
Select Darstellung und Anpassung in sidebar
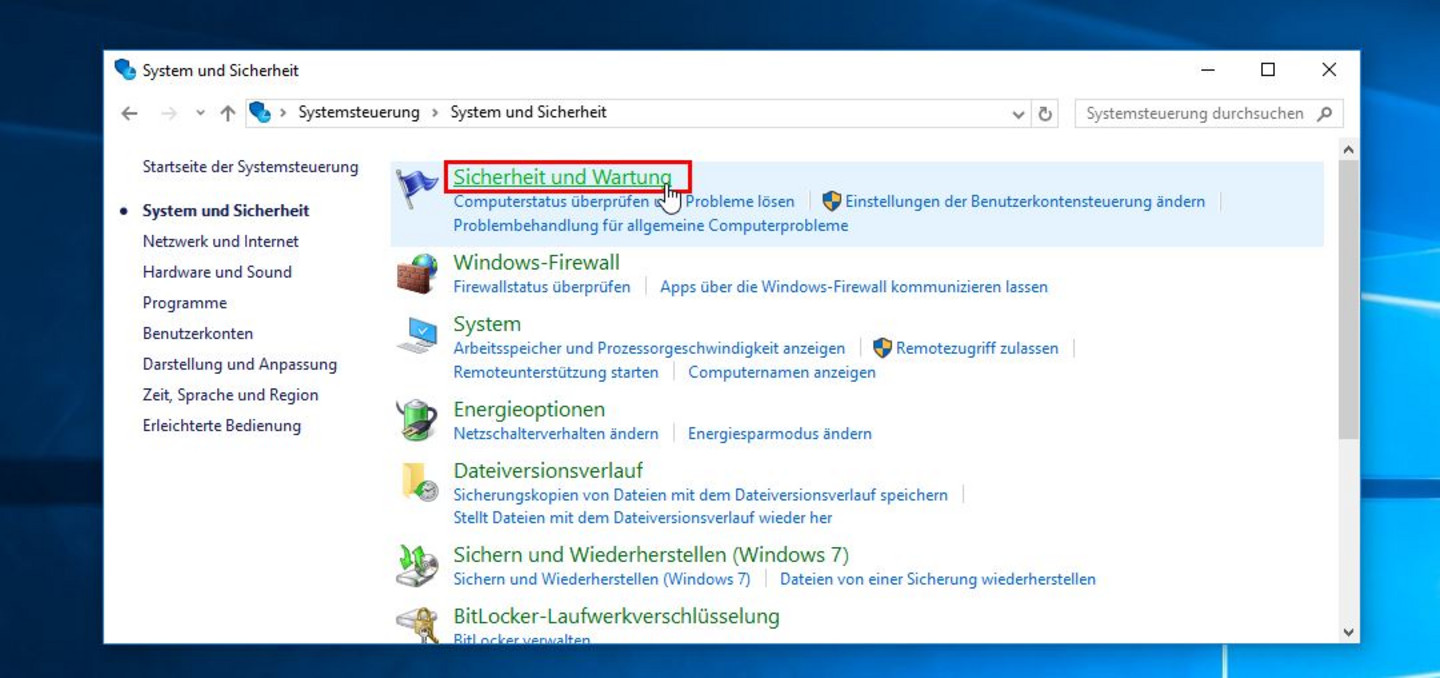click(240, 364)
